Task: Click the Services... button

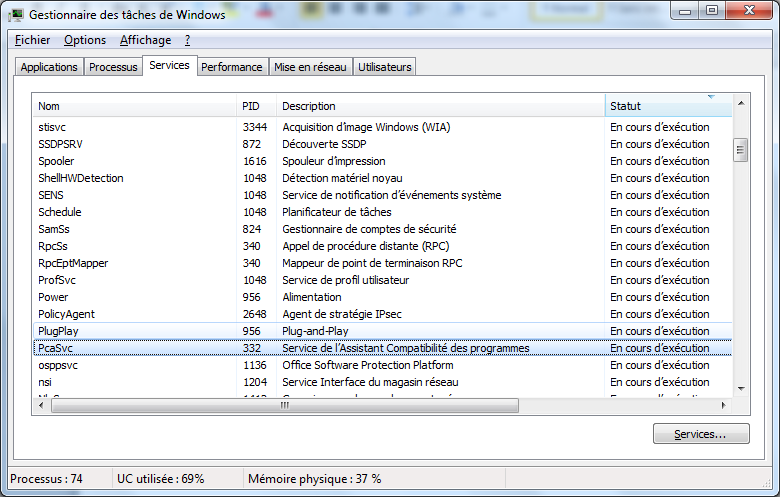Action: point(700,434)
